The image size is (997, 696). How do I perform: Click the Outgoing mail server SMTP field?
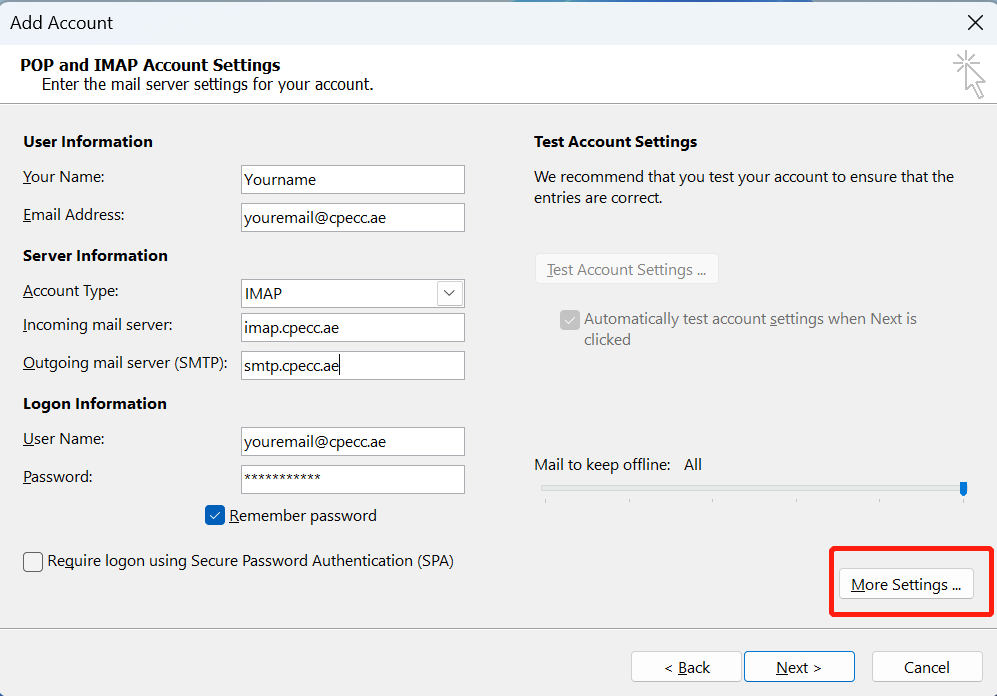coord(353,365)
